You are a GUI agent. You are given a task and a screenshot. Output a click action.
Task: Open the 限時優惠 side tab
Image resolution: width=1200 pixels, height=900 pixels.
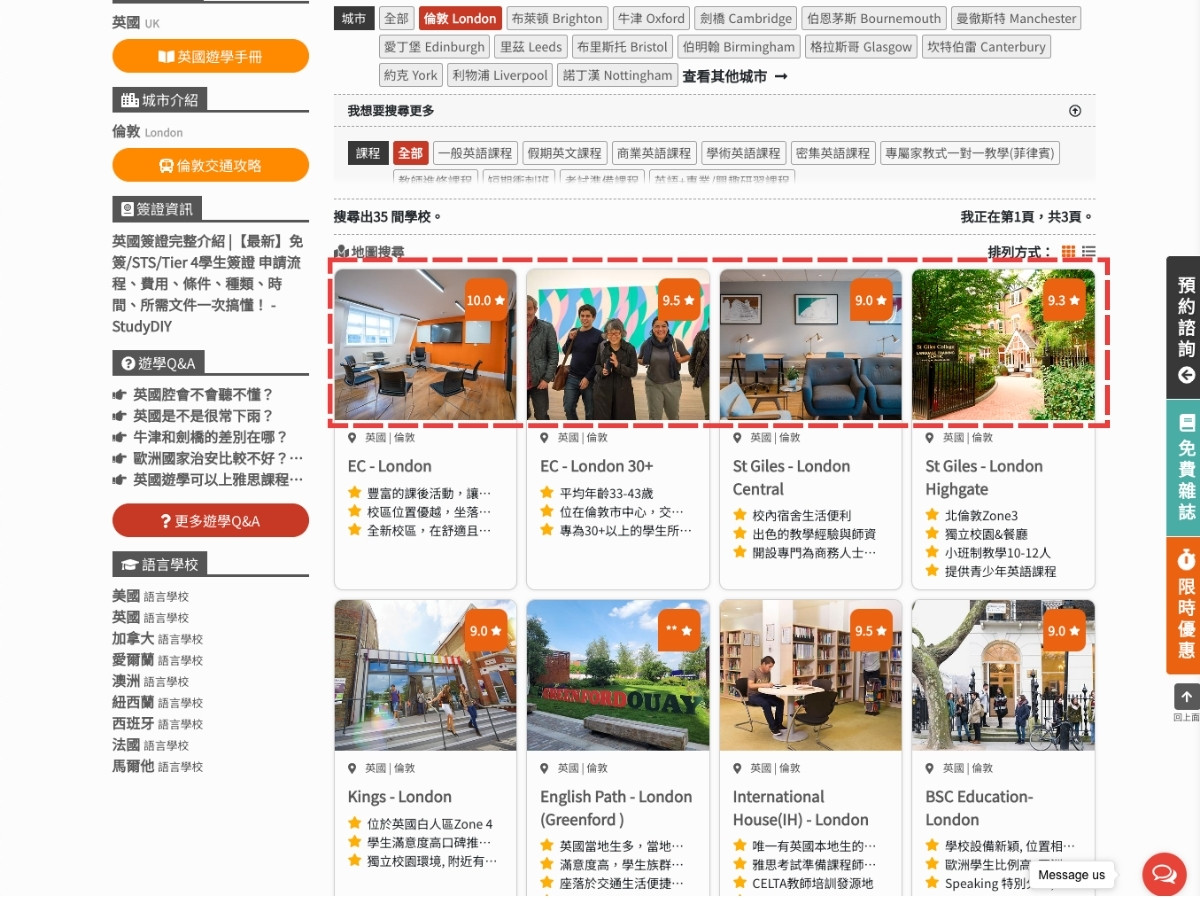point(1185,606)
